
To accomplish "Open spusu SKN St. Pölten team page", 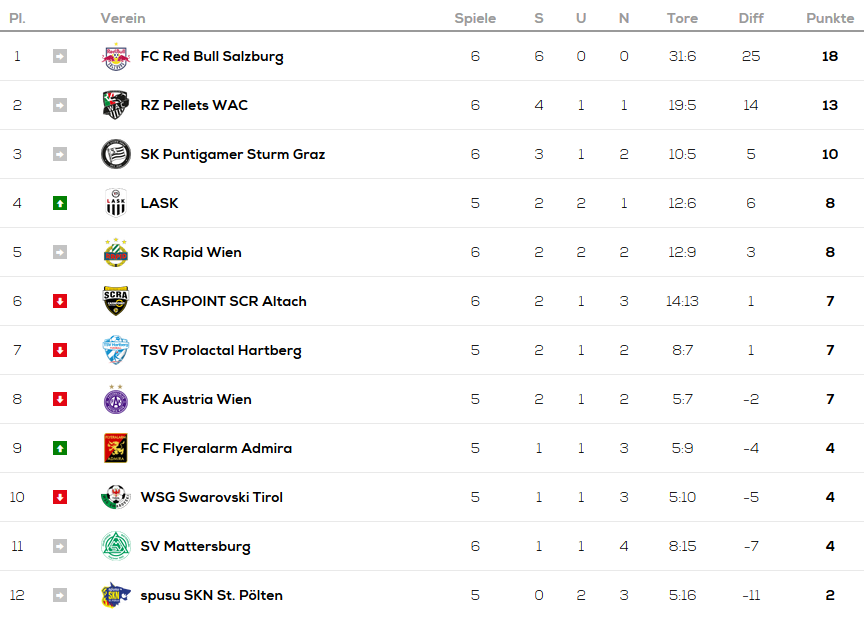I will 212,595.
